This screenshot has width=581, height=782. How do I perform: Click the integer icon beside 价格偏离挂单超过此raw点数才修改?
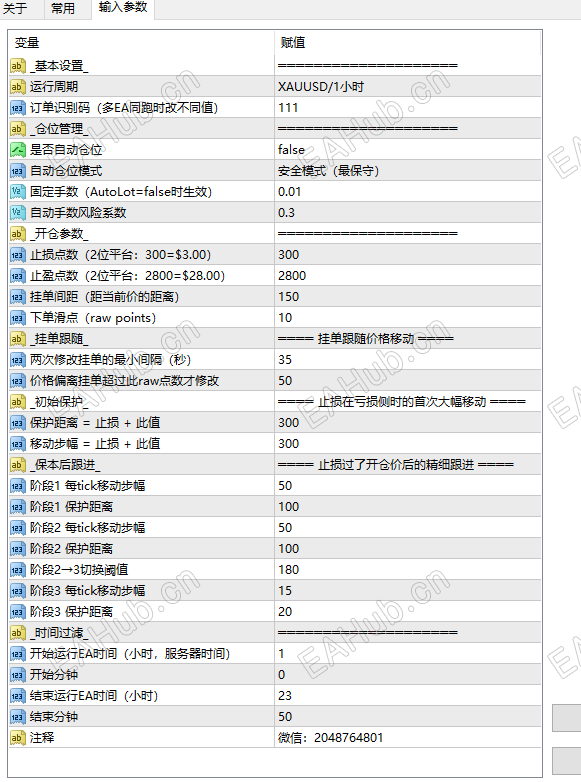pos(17,381)
